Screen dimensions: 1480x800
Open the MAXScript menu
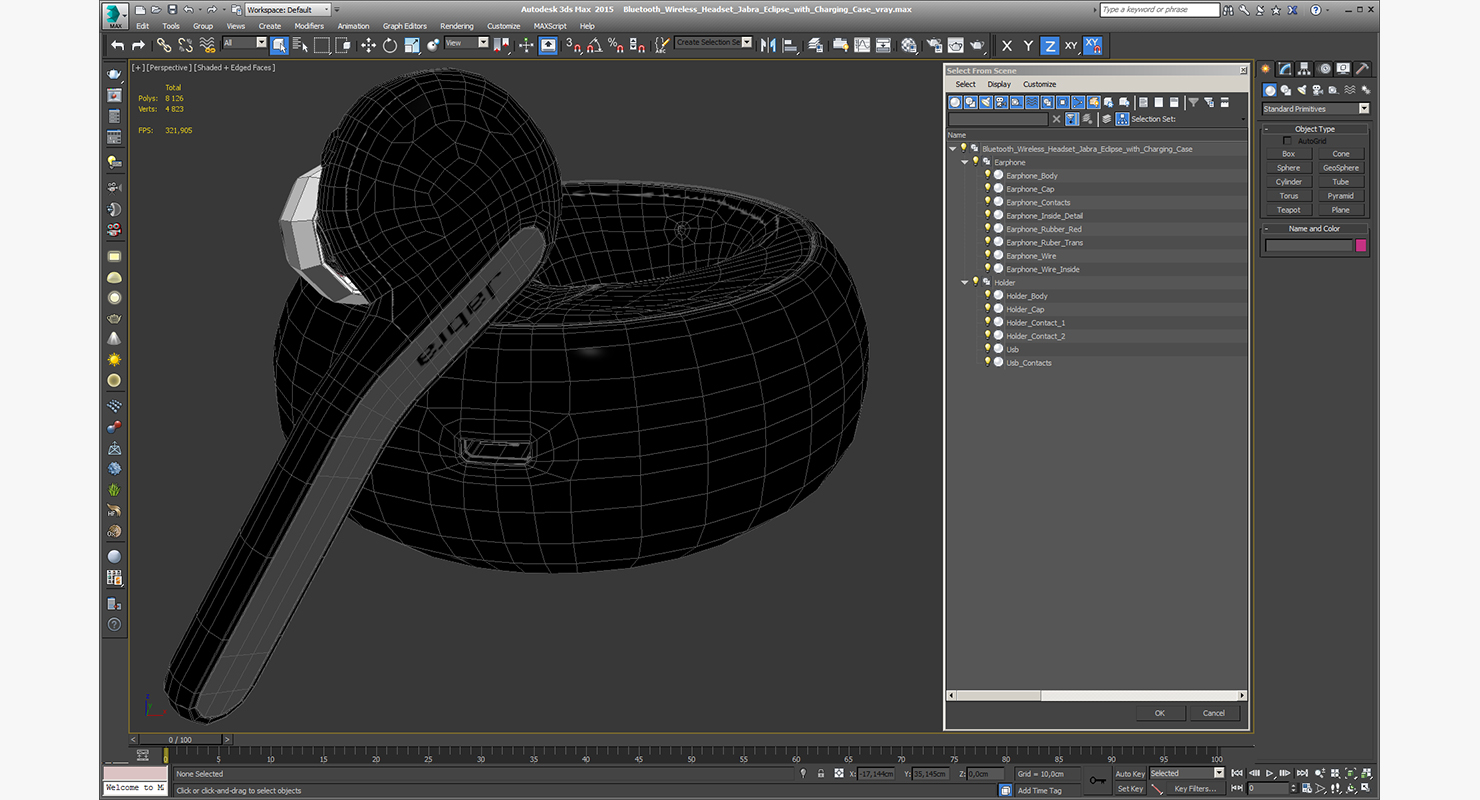point(550,26)
